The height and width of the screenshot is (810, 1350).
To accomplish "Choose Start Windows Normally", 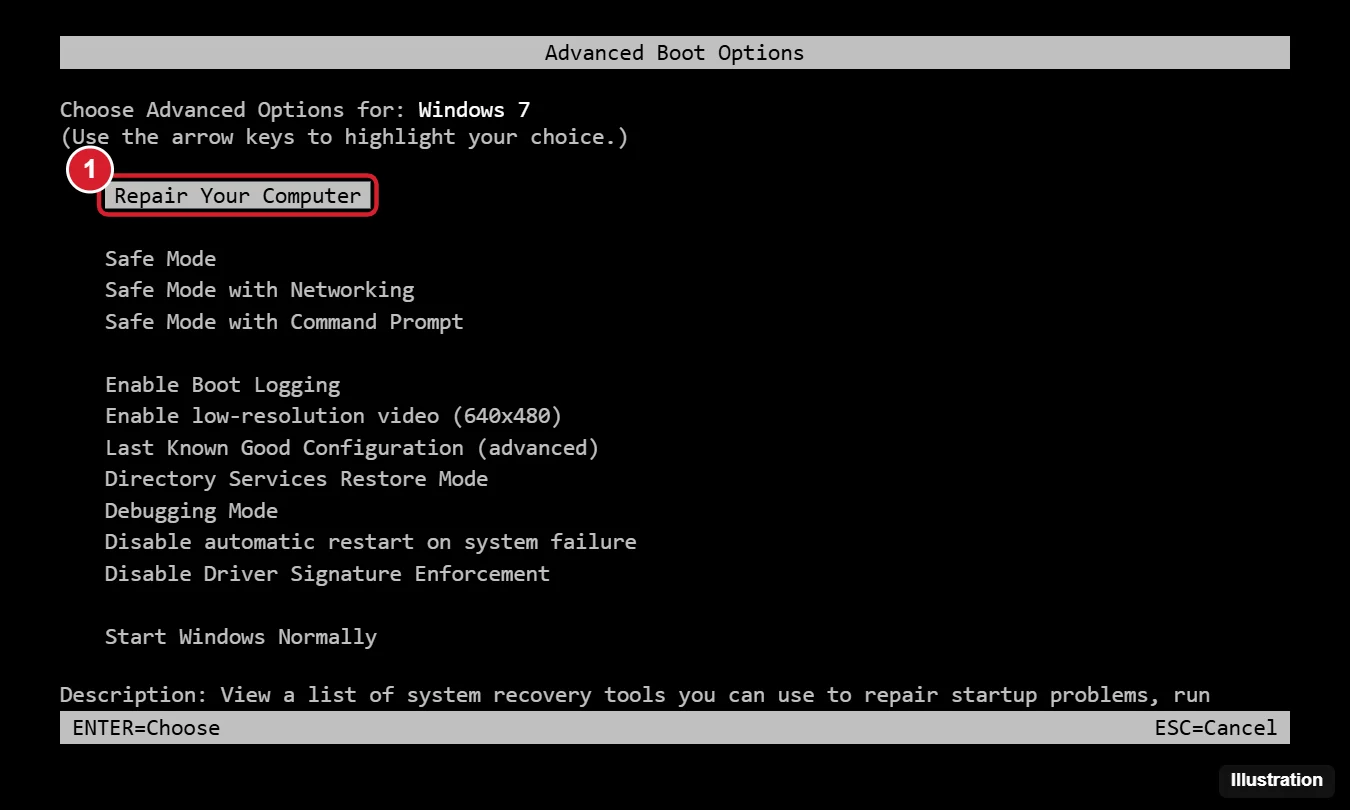I will (240, 637).
